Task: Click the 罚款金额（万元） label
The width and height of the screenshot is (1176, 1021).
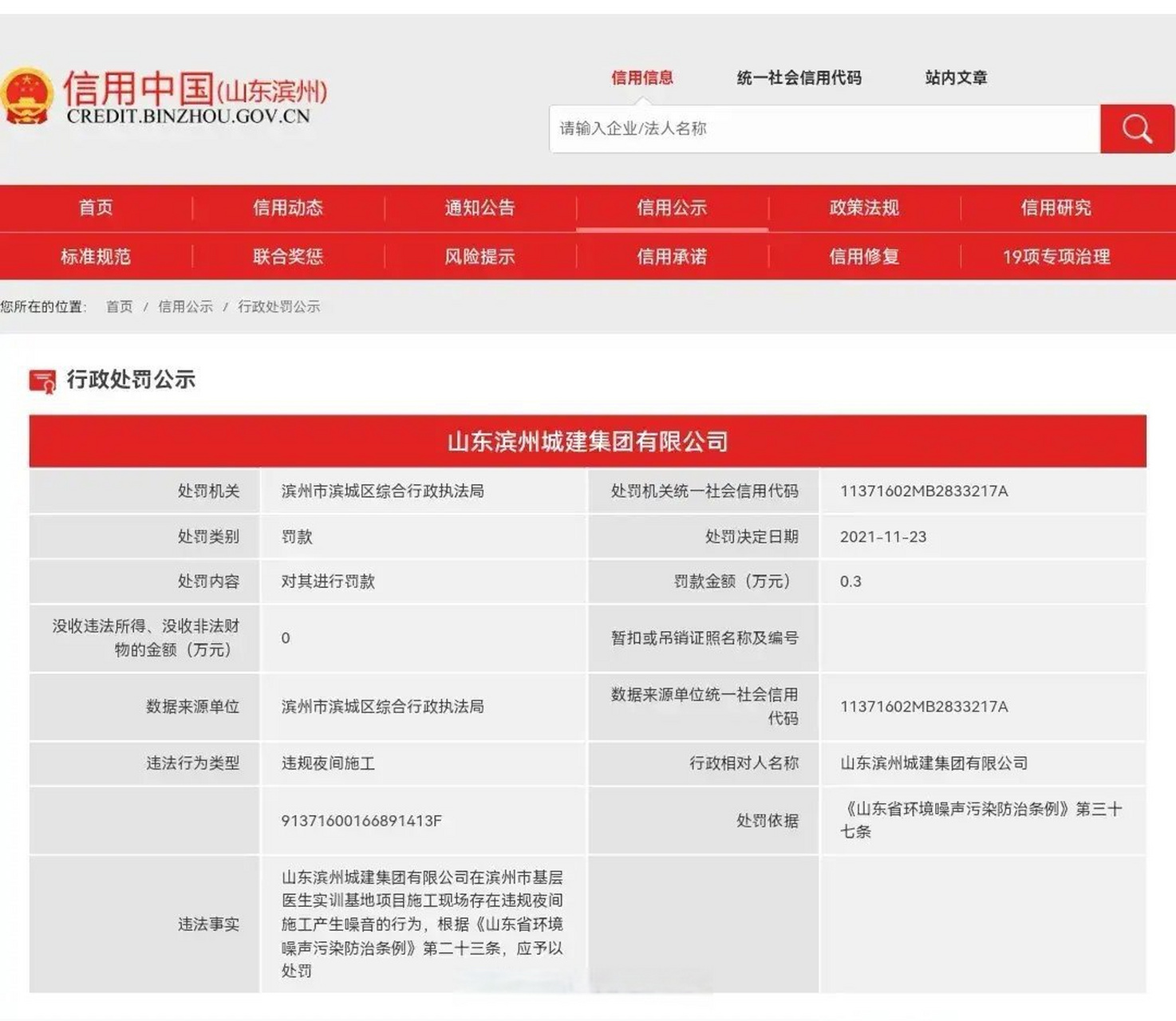Action: (x=732, y=581)
